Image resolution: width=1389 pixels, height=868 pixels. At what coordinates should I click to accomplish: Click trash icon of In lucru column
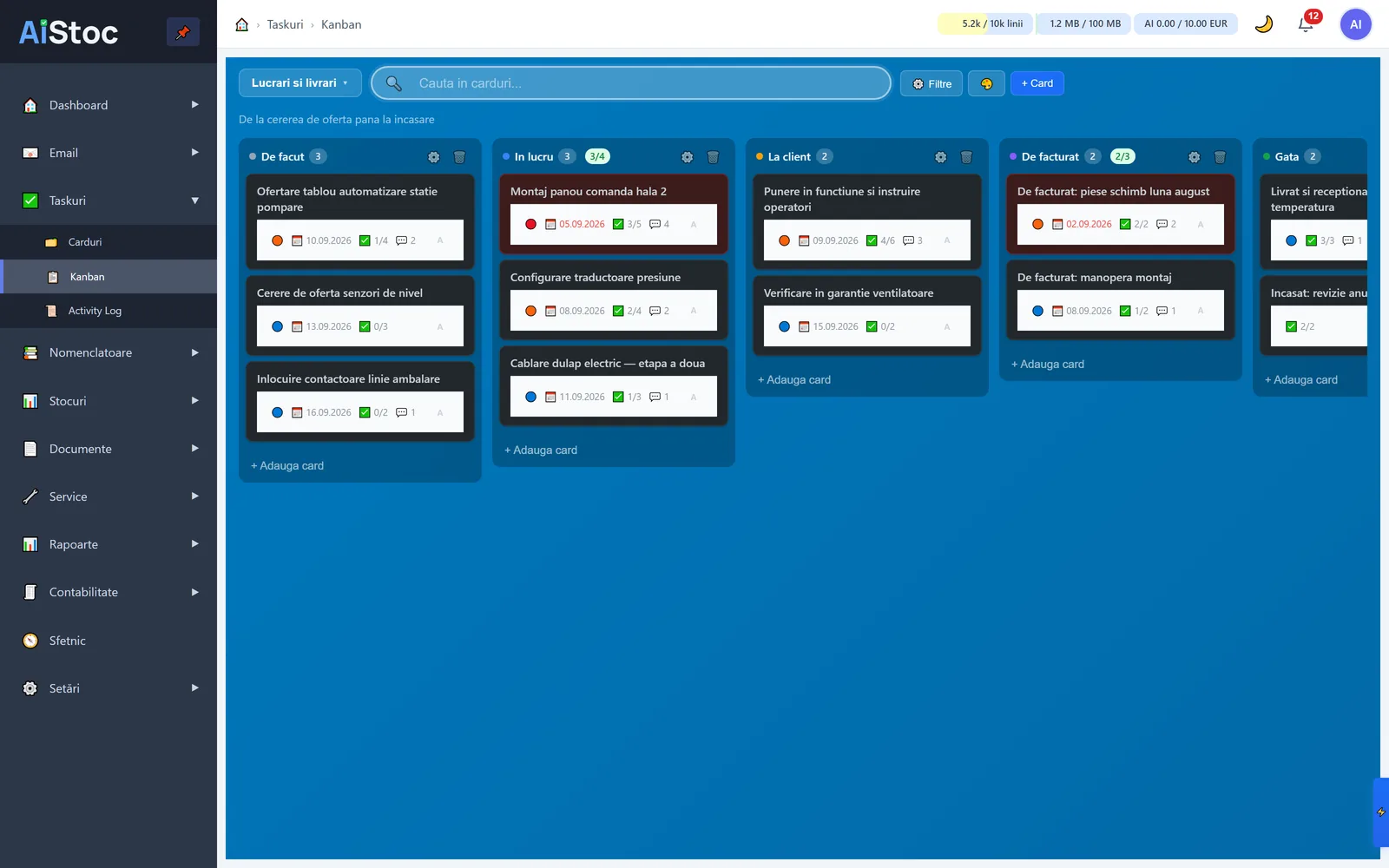[713, 157]
